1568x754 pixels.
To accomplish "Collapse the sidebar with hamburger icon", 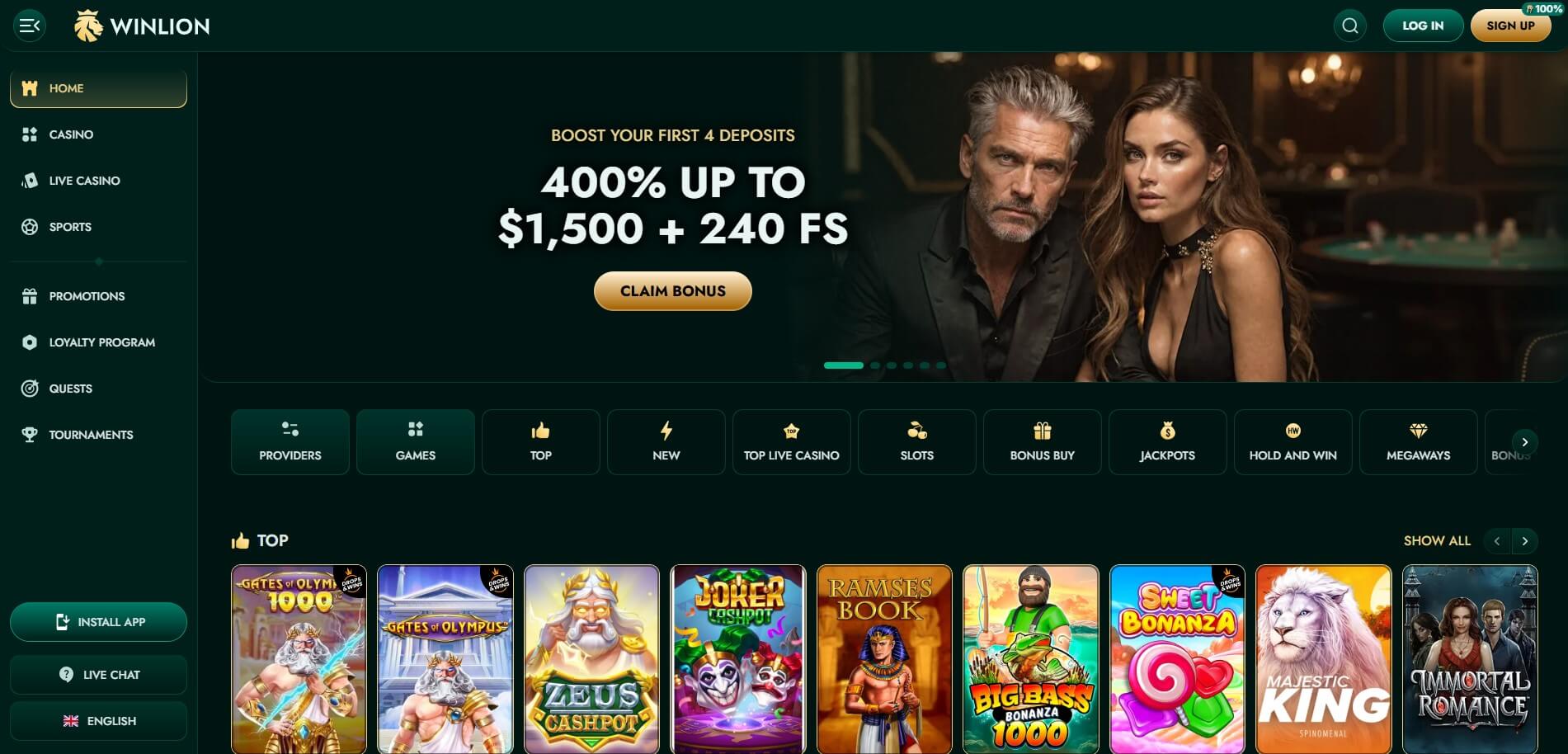I will point(30,26).
